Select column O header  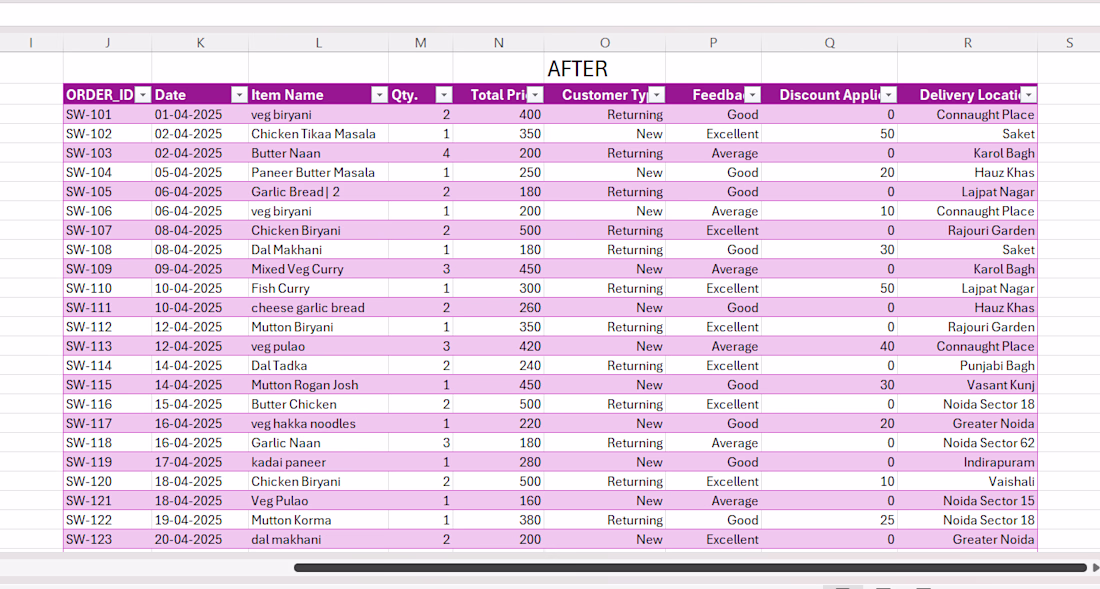point(605,43)
